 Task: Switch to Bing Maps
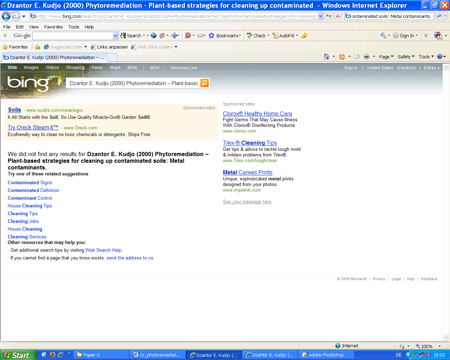click(x=115, y=67)
